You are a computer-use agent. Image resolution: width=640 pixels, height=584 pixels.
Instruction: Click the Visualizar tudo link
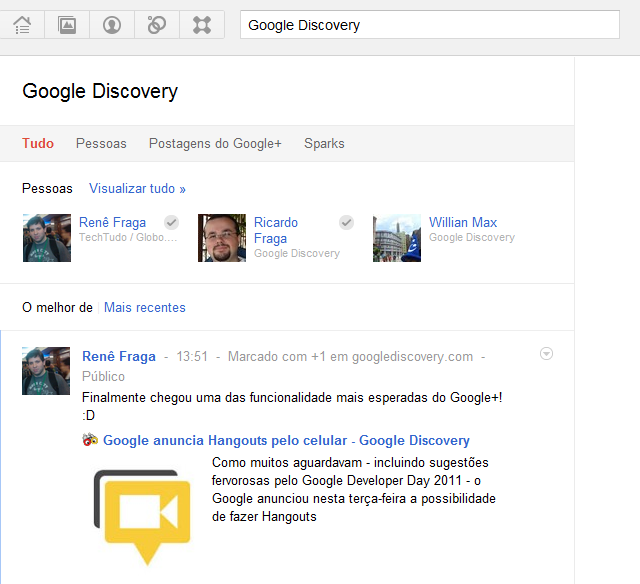point(137,188)
